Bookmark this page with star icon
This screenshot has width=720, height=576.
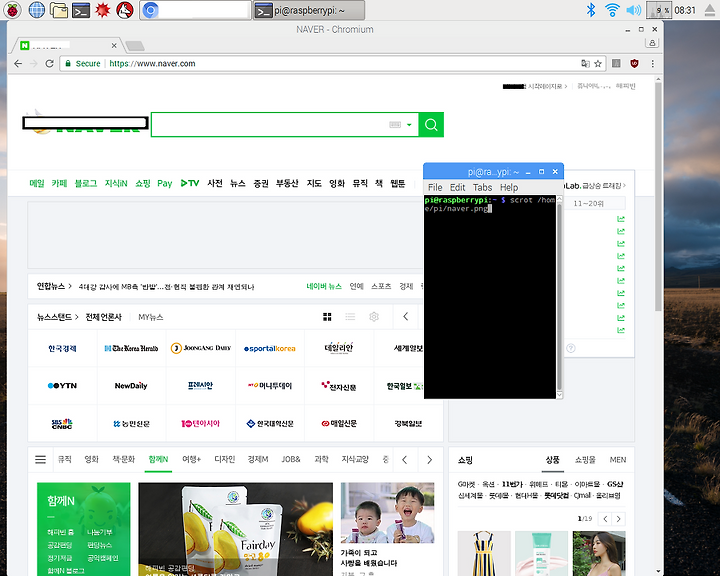pos(598,63)
